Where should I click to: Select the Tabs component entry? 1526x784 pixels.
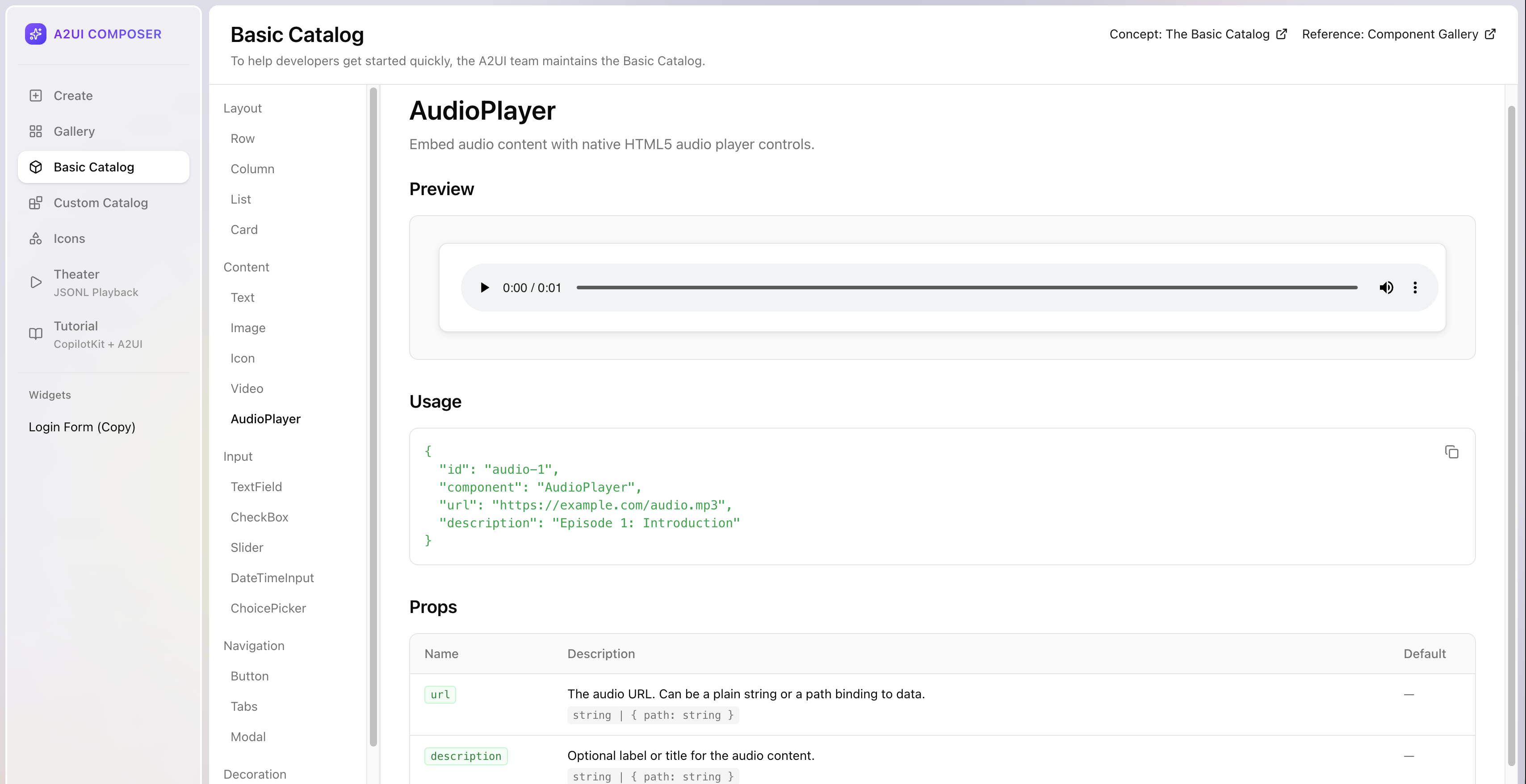243,706
